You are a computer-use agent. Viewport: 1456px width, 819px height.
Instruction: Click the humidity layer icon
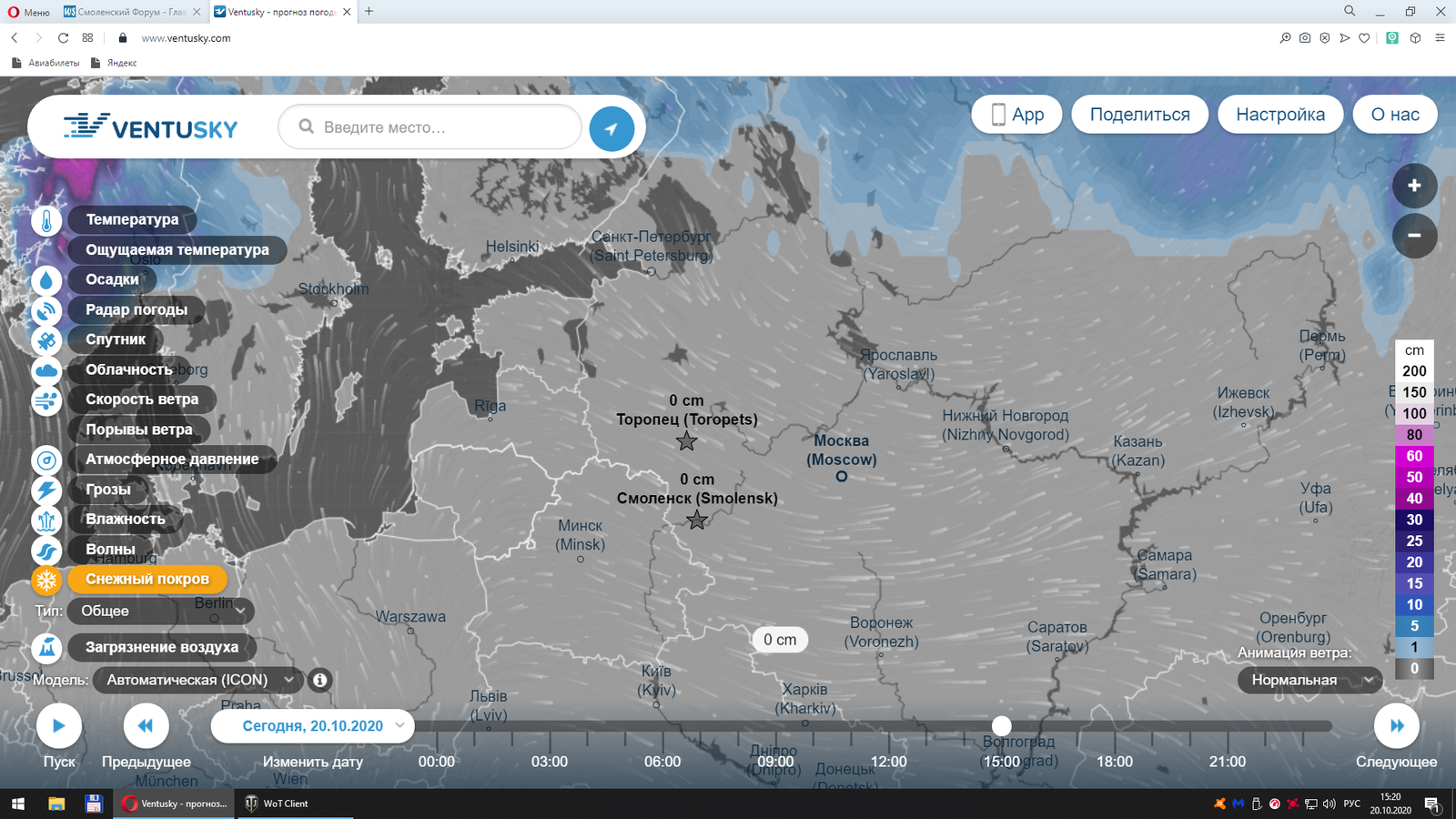46,521
